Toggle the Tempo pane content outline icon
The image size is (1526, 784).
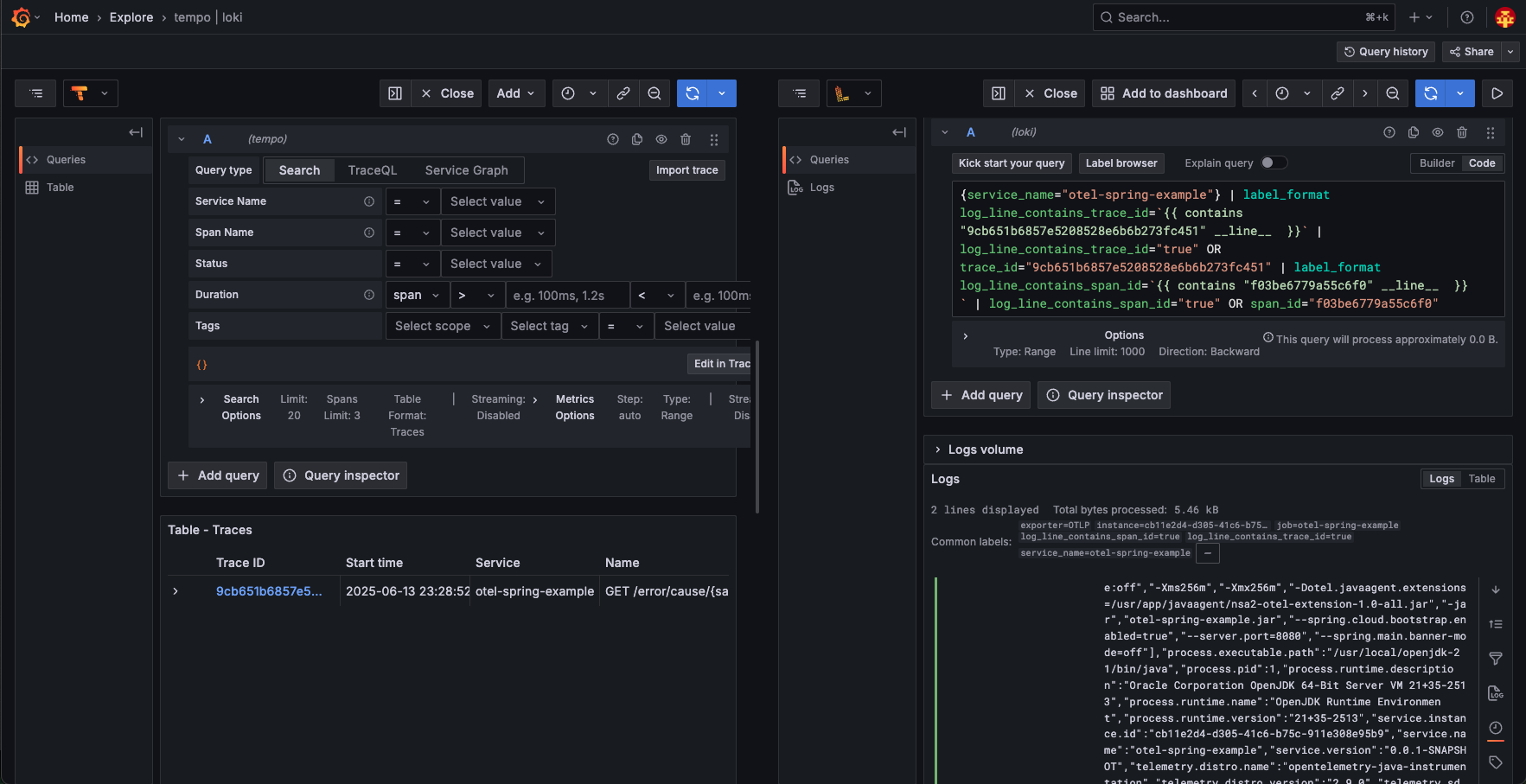(35, 93)
